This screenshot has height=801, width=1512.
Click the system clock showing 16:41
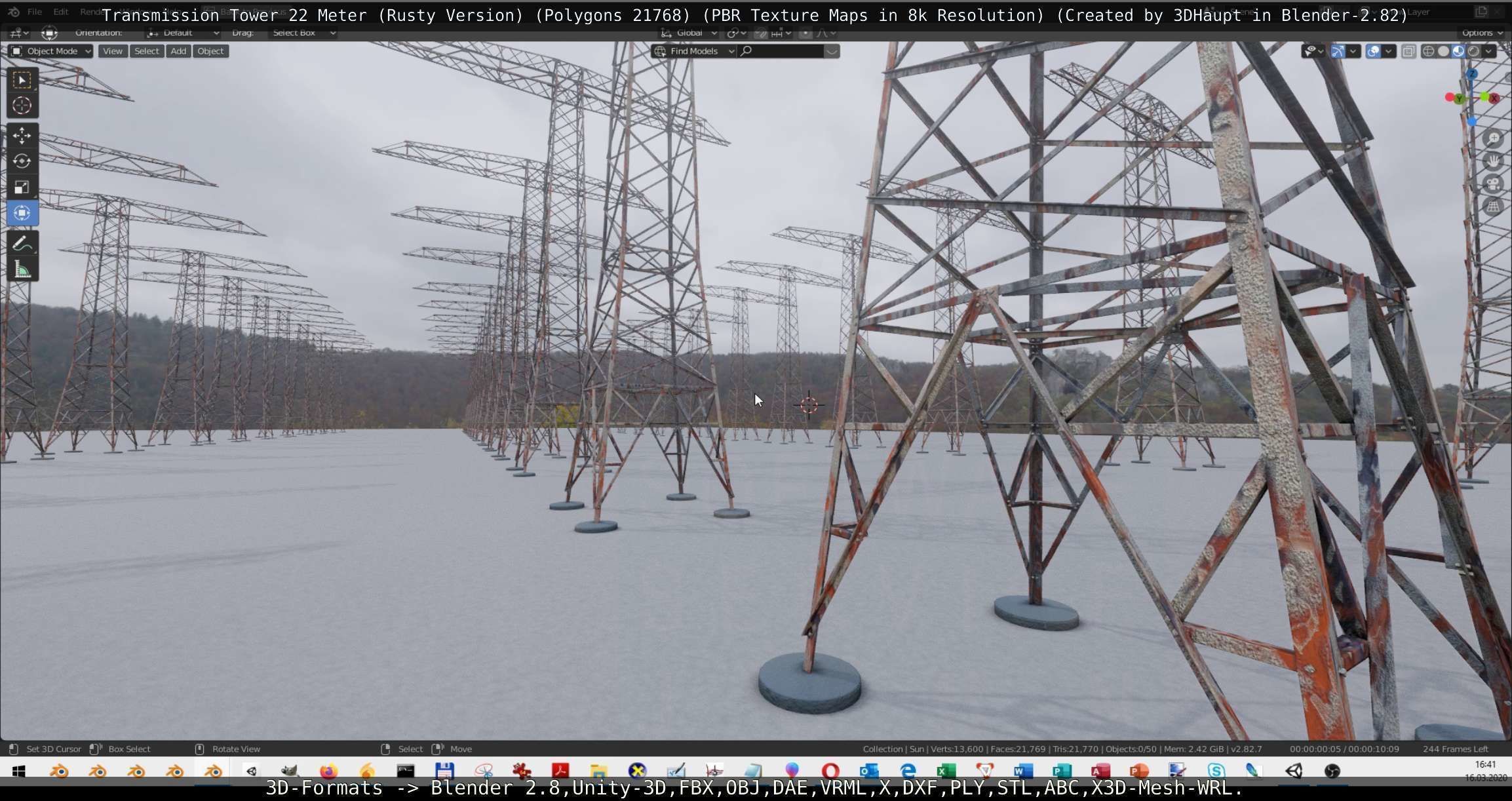[x=1485, y=764]
